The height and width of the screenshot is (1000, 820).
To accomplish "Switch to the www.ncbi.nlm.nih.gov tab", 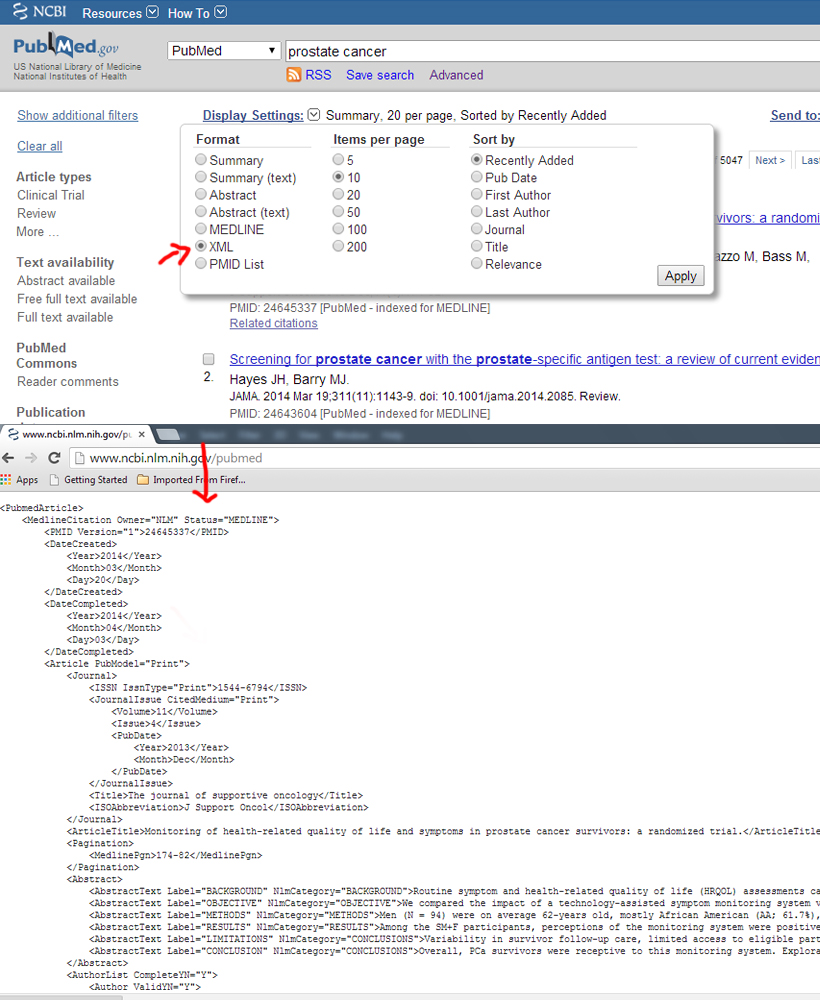I will pyautogui.click(x=76, y=434).
